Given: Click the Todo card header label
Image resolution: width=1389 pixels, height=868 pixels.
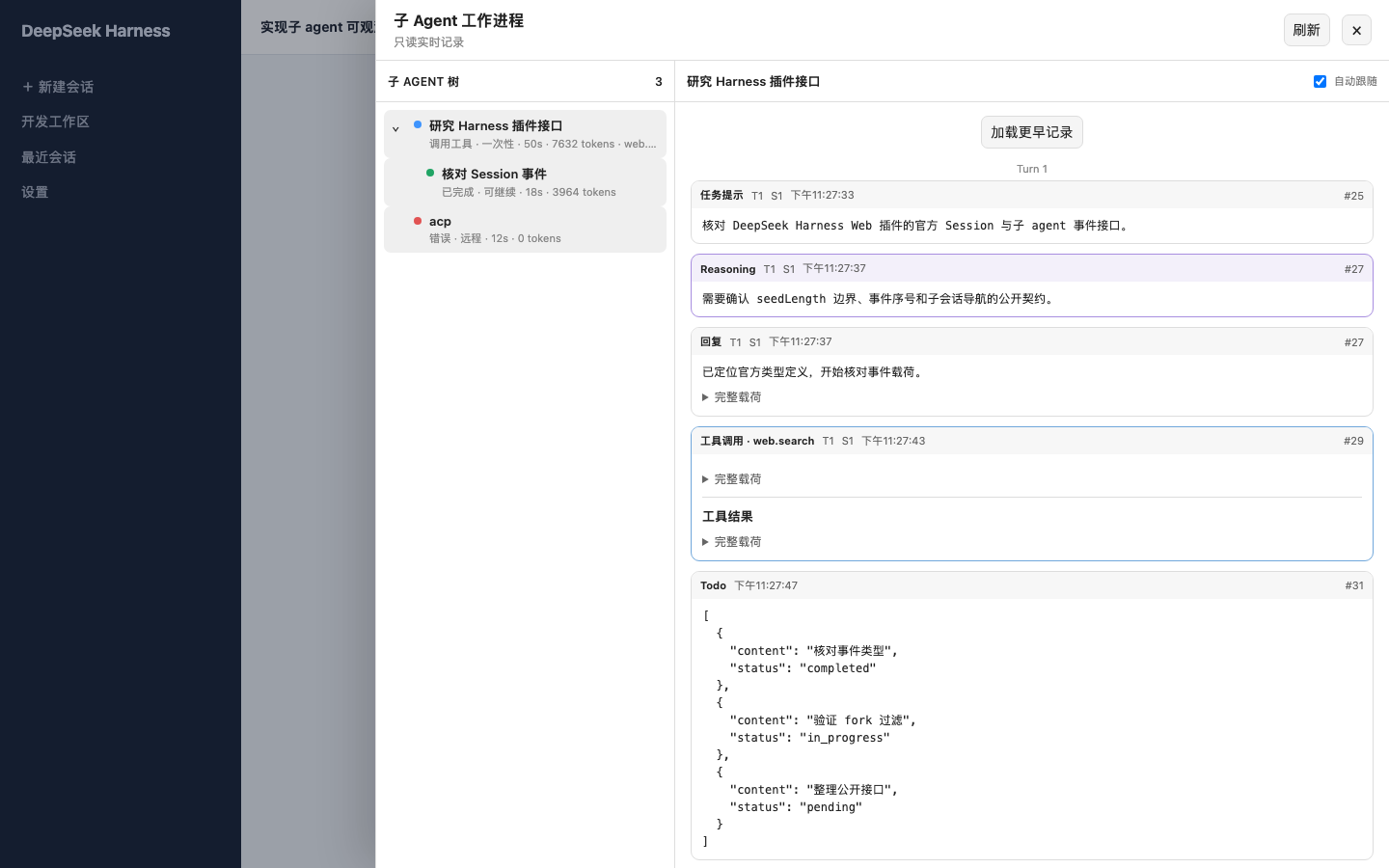Looking at the screenshot, I should (713, 585).
